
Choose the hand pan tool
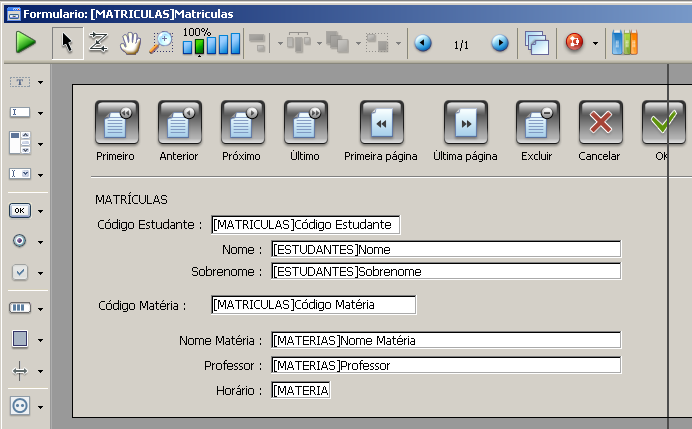coord(130,43)
